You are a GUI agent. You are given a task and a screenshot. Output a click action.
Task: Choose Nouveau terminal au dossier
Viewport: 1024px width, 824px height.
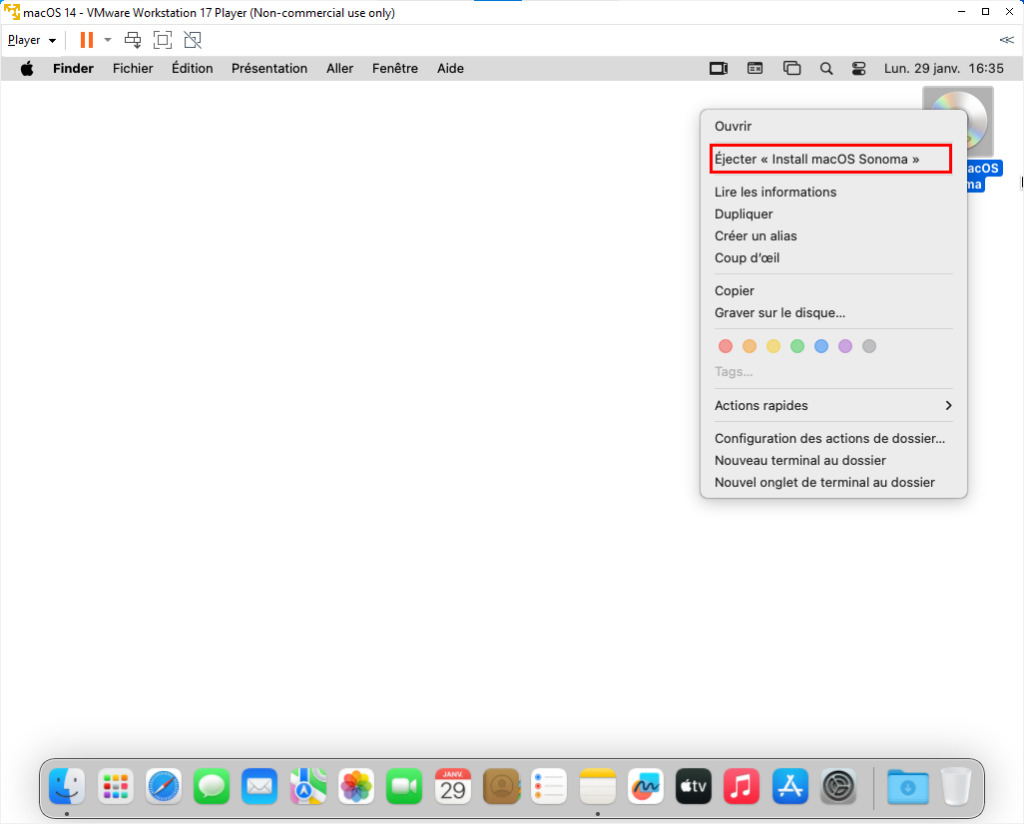pyautogui.click(x=799, y=460)
